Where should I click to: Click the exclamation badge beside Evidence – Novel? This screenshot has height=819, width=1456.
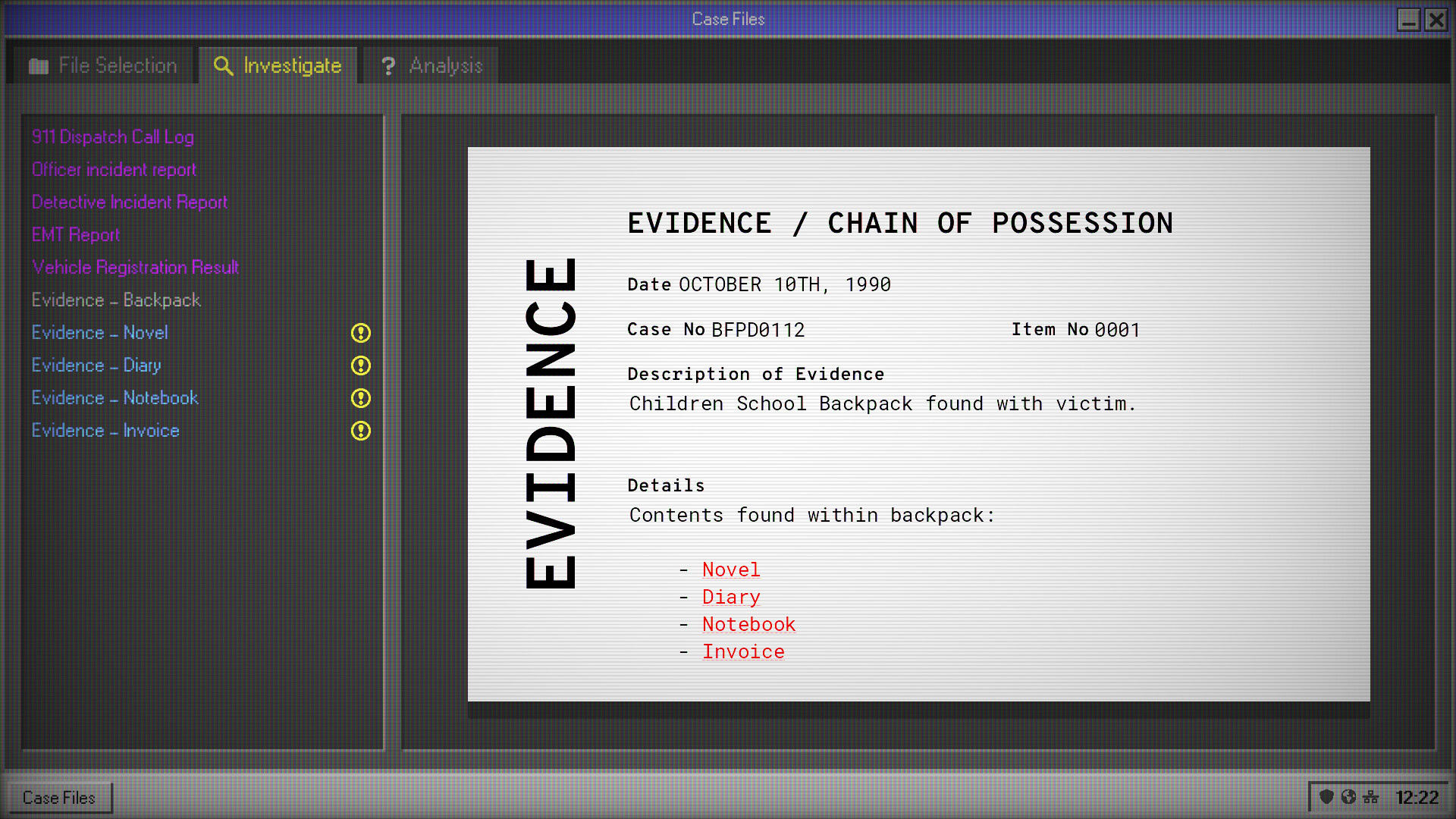coord(360,333)
